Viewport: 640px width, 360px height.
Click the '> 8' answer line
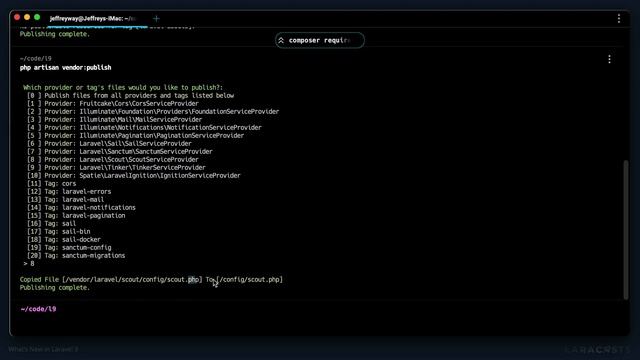click(x=29, y=264)
